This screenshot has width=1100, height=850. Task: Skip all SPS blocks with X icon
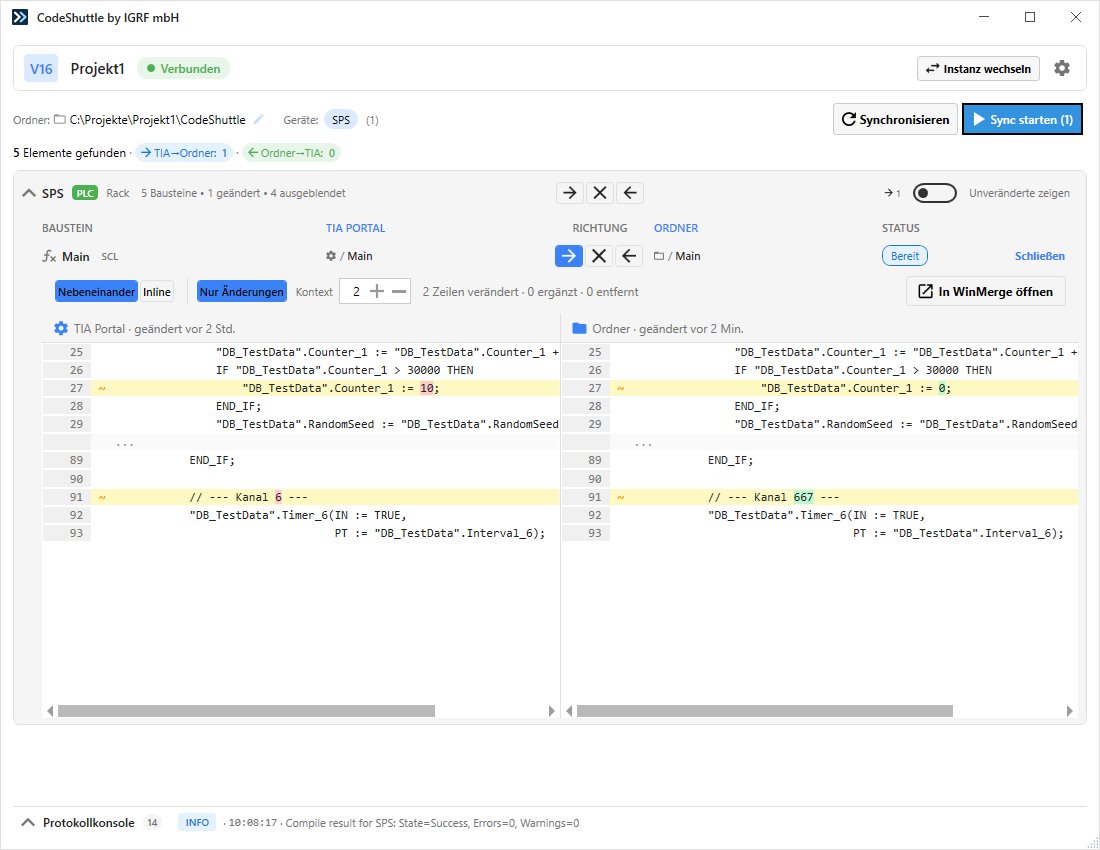pyautogui.click(x=600, y=193)
